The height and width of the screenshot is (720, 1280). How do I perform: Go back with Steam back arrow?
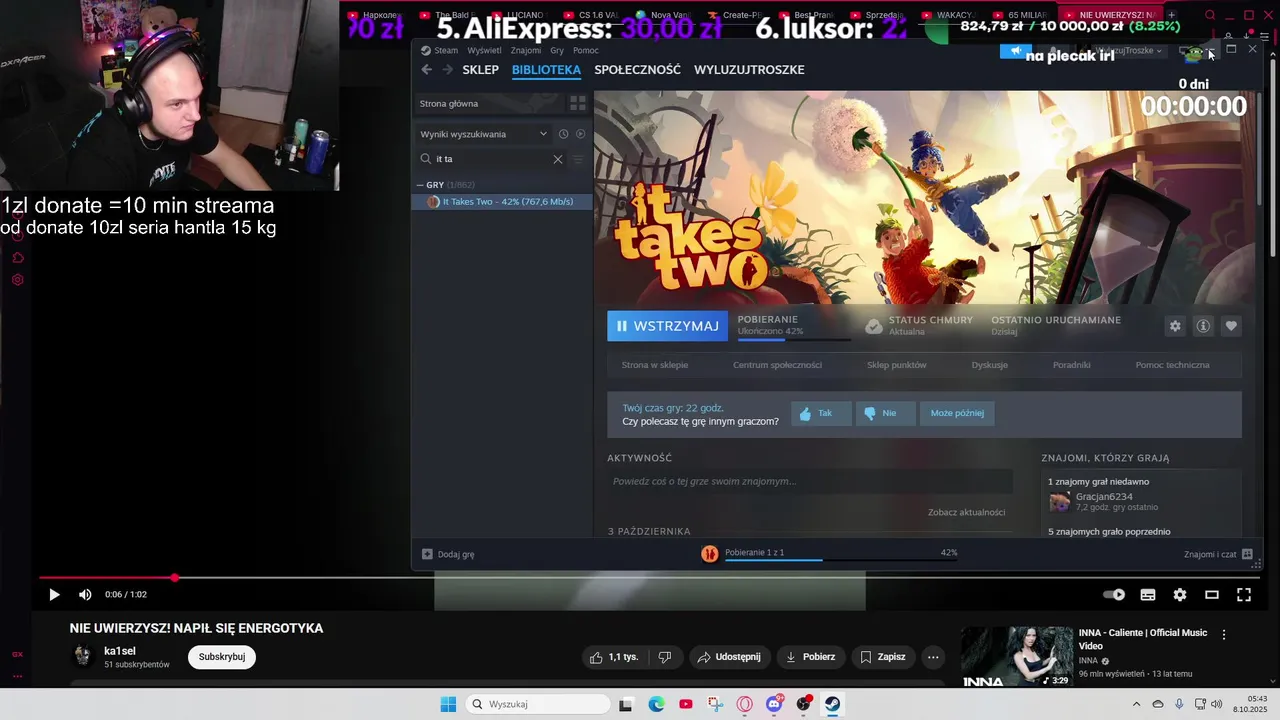[427, 70]
